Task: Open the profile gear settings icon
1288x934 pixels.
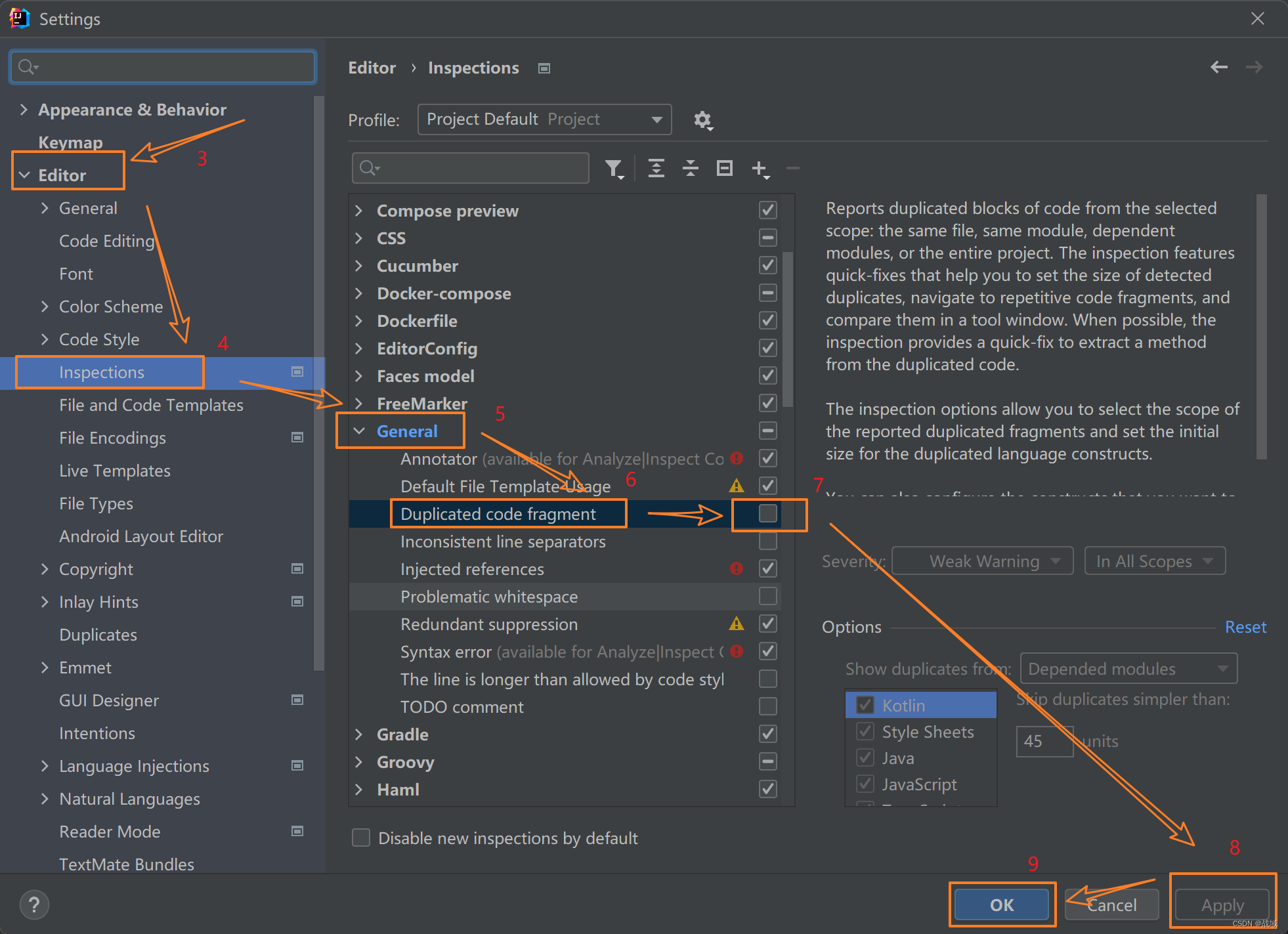Action: click(702, 120)
